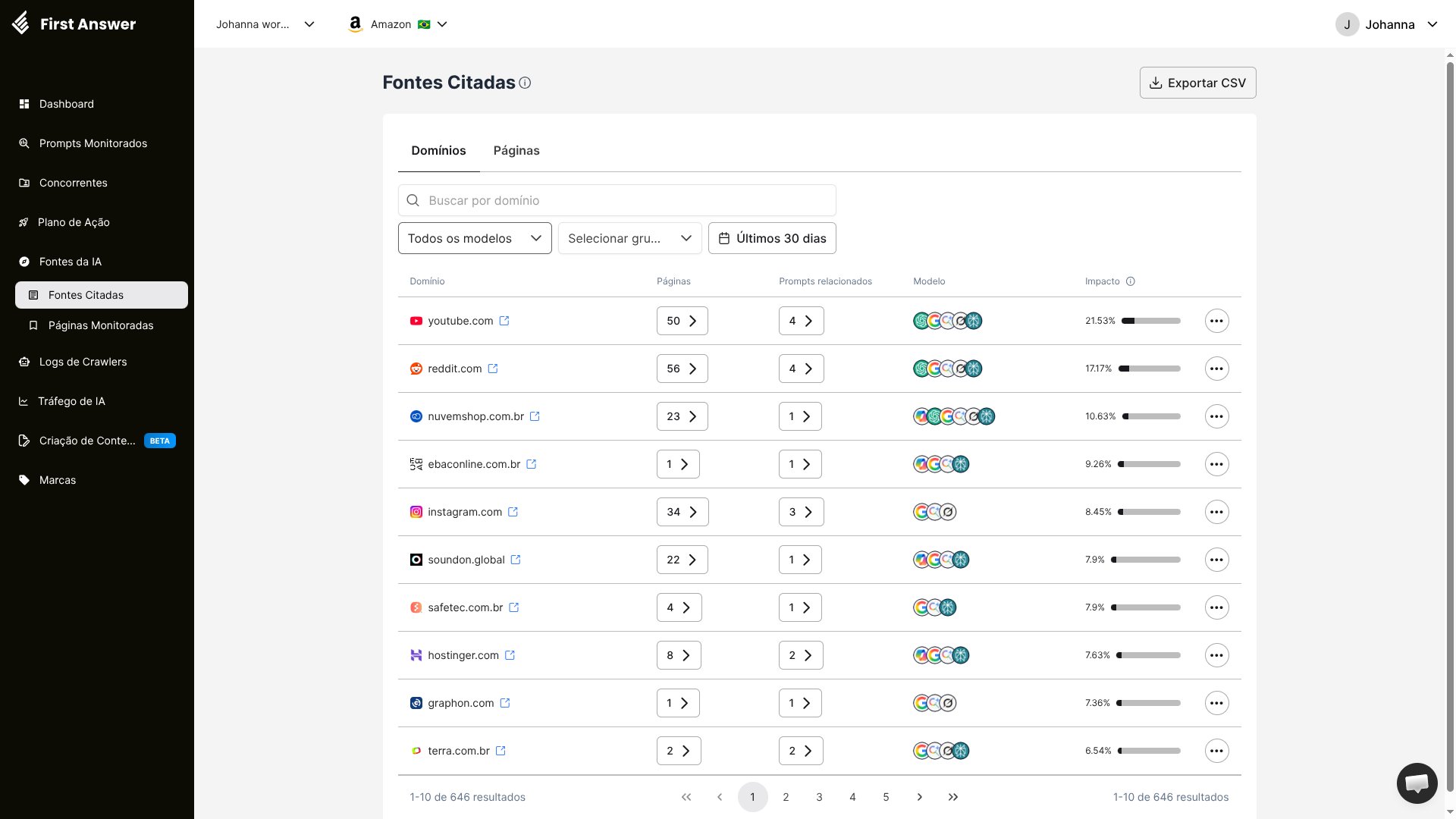Open more options for instagram.com row

[1216, 512]
